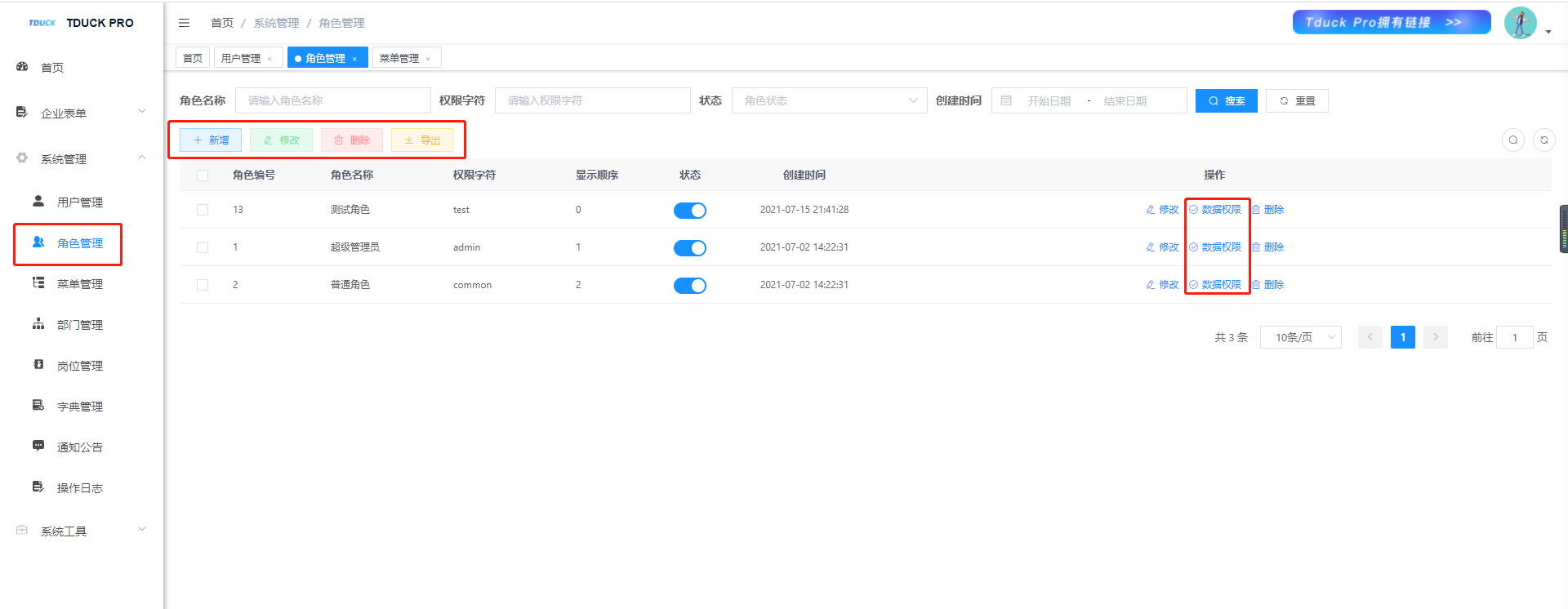Check the checkbox for 超级管理员 row

click(x=203, y=247)
